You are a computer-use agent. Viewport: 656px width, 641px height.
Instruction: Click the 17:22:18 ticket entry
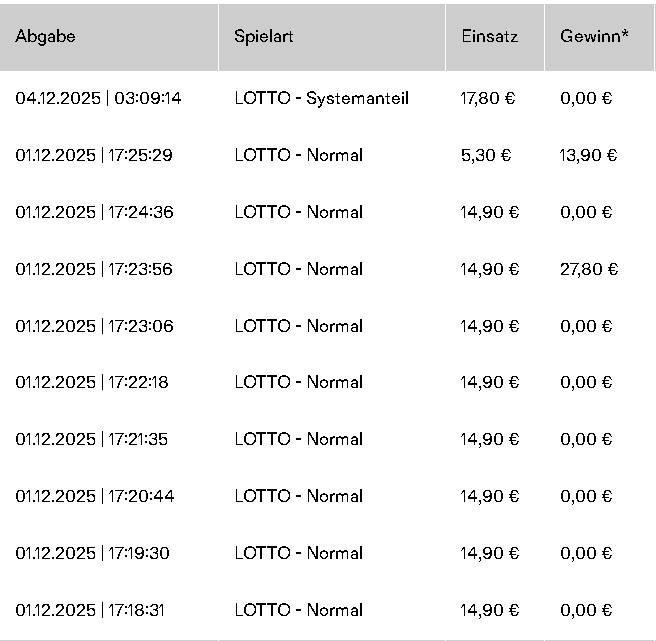point(94,382)
